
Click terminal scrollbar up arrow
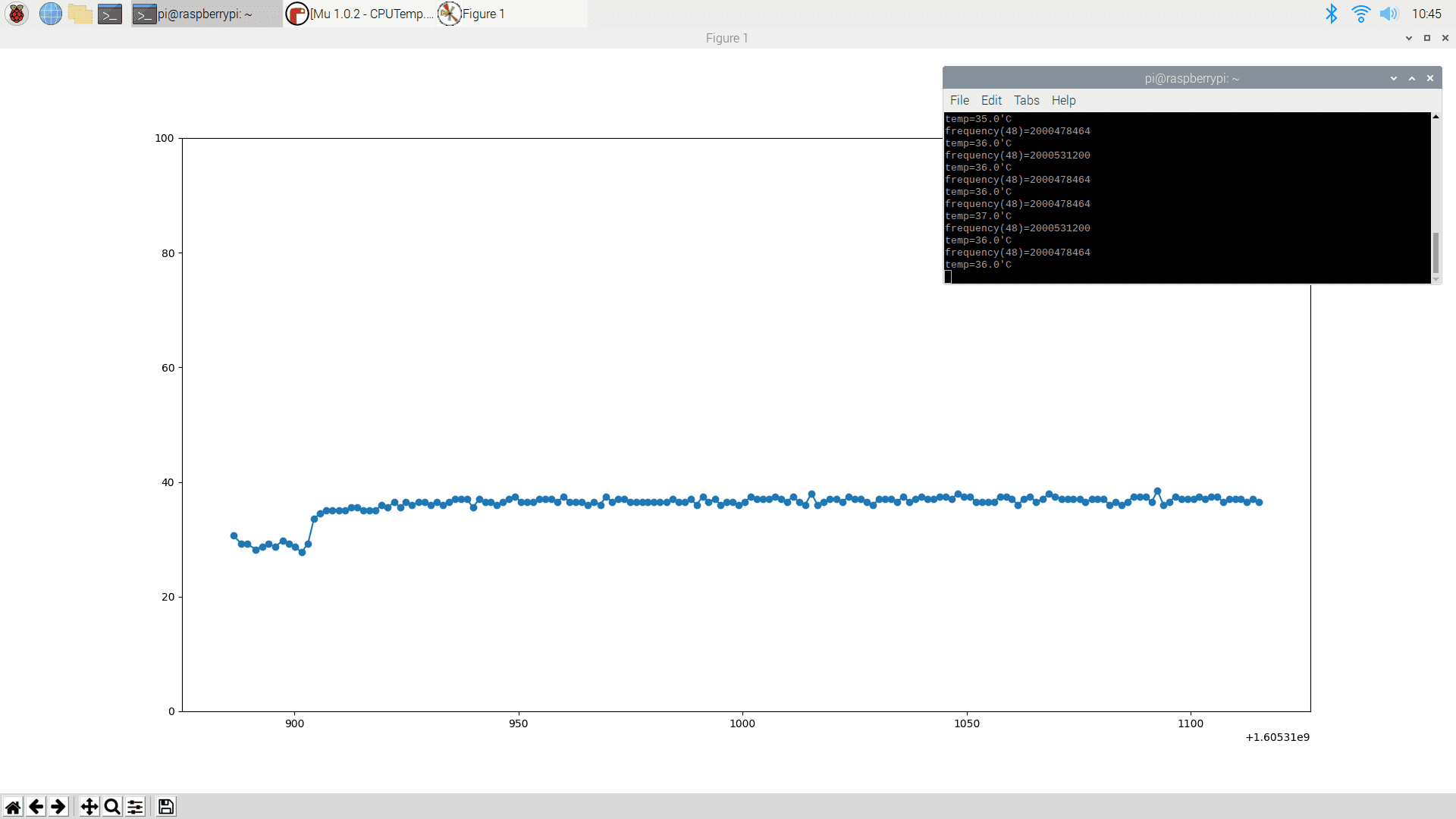(1436, 117)
